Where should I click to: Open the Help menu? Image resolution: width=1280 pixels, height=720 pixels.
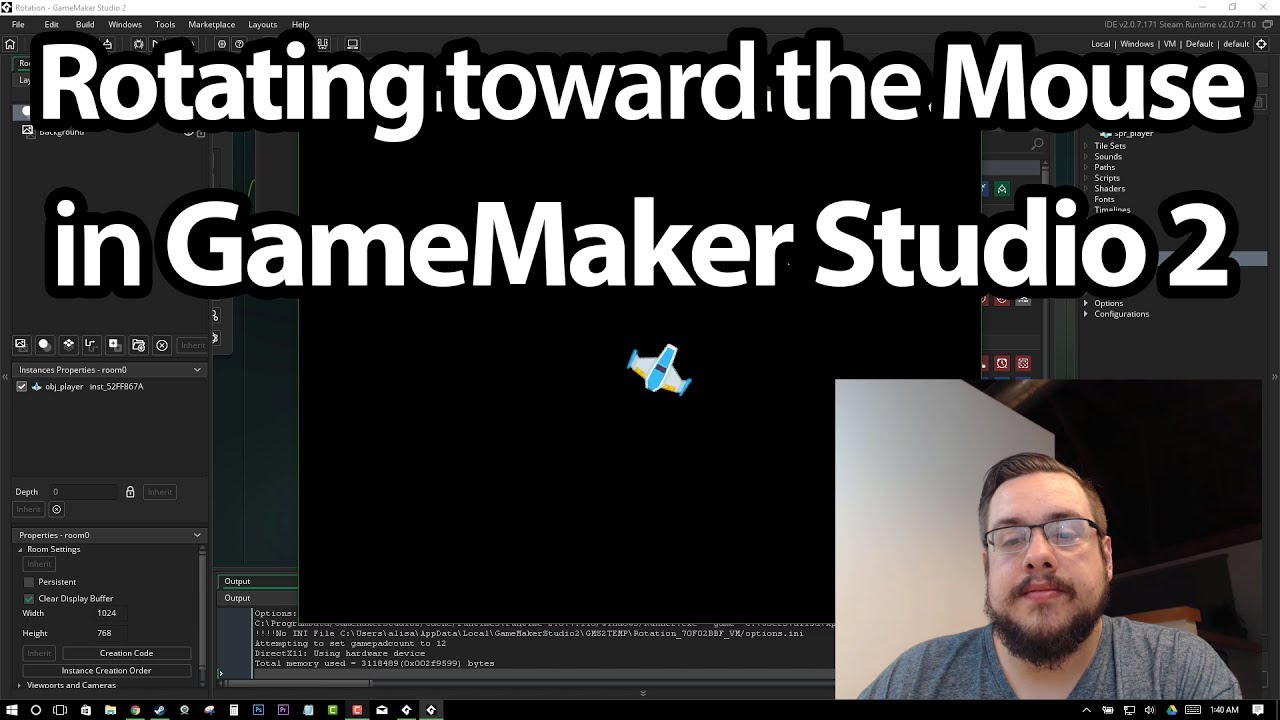tap(300, 24)
